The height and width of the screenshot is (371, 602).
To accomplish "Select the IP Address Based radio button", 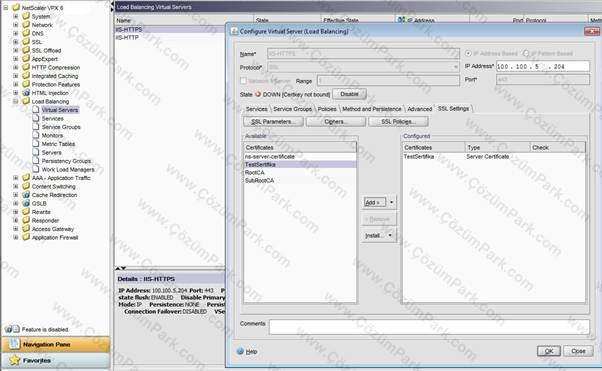I will [x=468, y=53].
